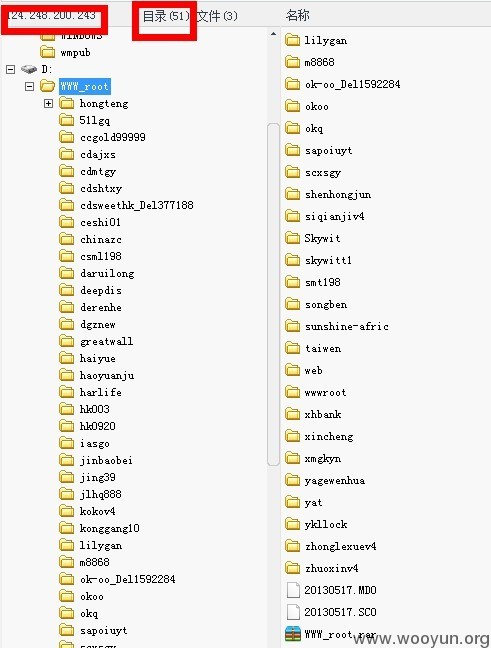
Task: Select yagewenhua in the name list
Action: (335, 480)
